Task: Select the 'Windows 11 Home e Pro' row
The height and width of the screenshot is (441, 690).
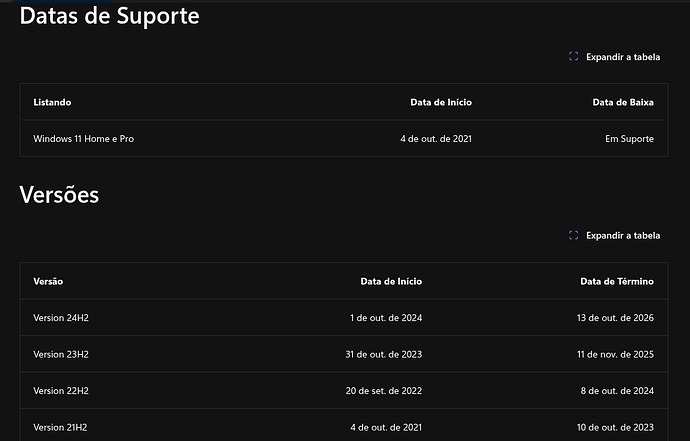Action: coord(83,138)
